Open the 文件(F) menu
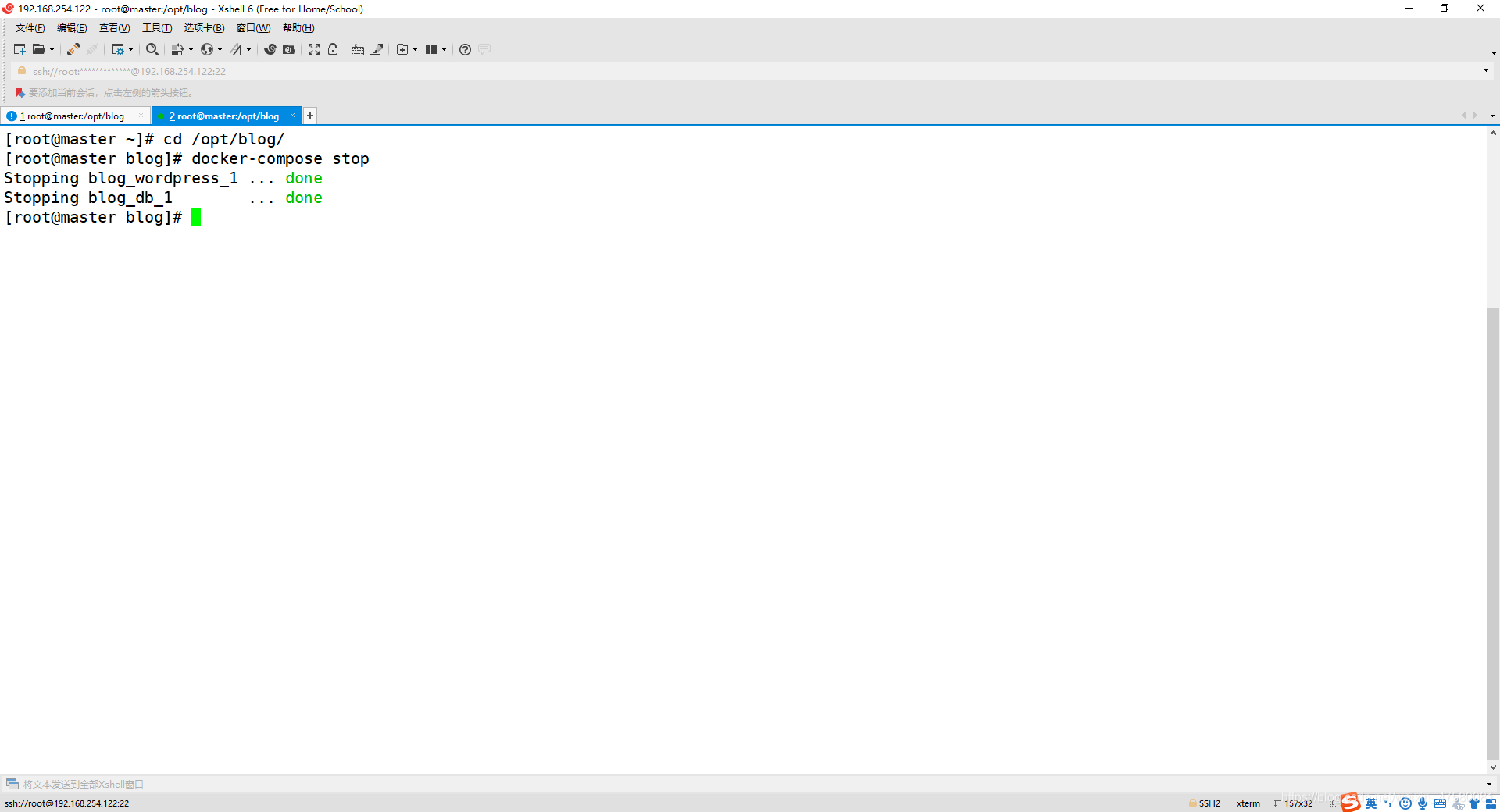 click(30, 28)
